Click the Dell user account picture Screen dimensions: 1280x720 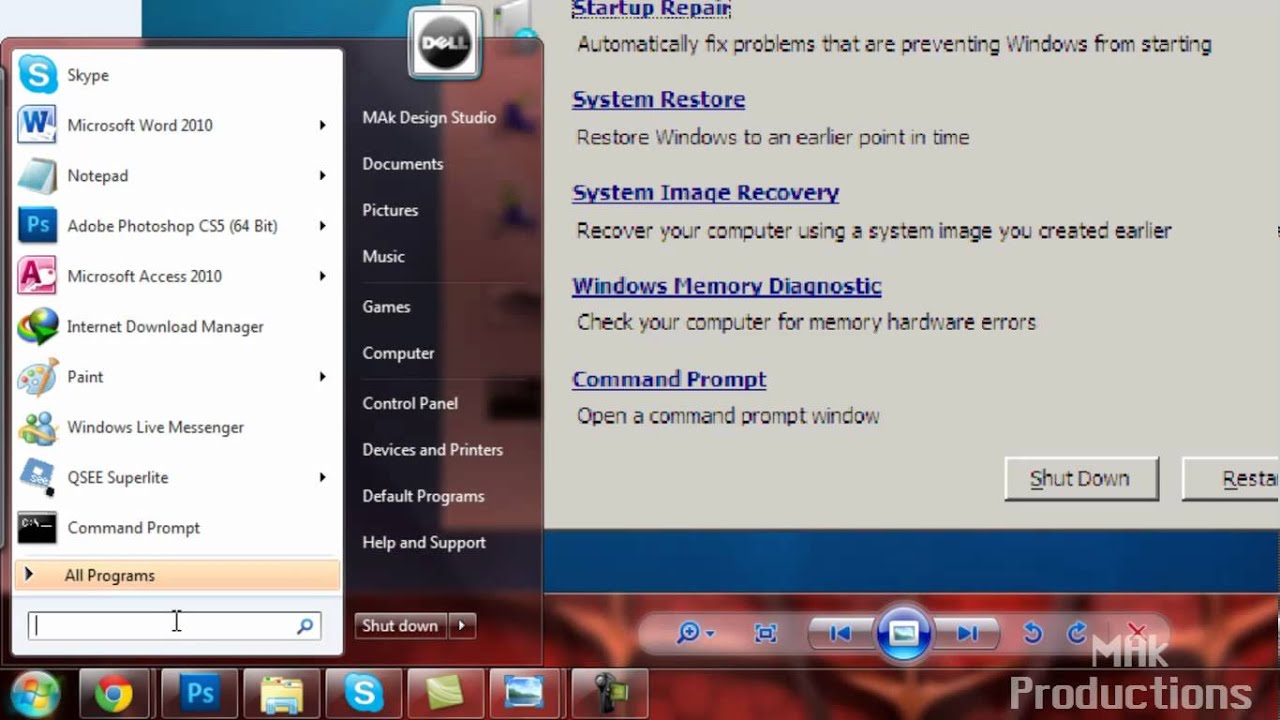pyautogui.click(x=444, y=43)
